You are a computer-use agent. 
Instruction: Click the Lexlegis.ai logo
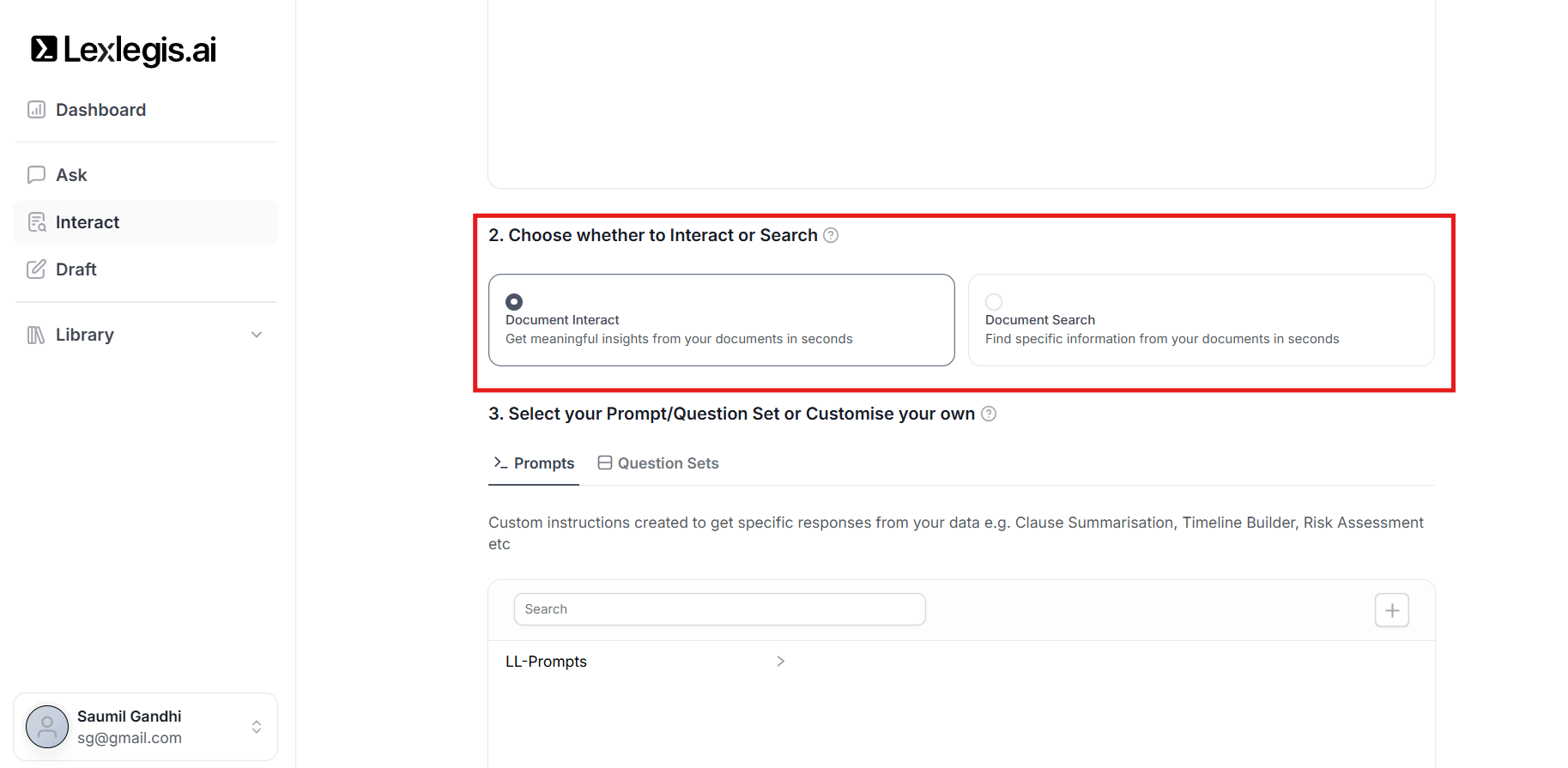click(x=124, y=50)
